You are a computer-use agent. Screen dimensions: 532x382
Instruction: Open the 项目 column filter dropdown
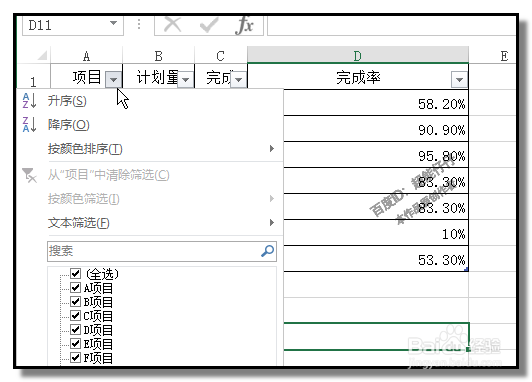point(113,80)
